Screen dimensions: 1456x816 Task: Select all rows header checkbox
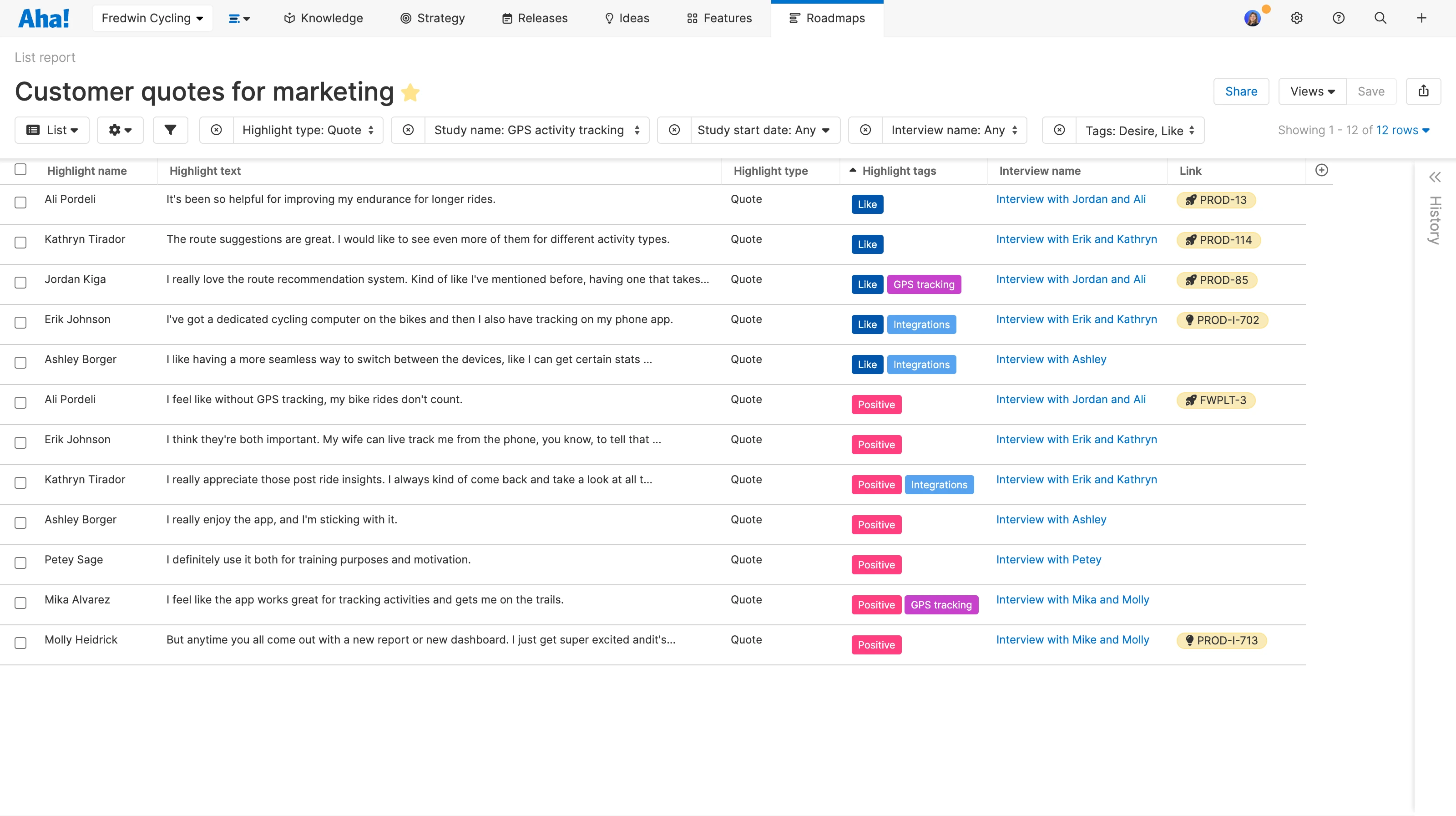pyautogui.click(x=20, y=170)
